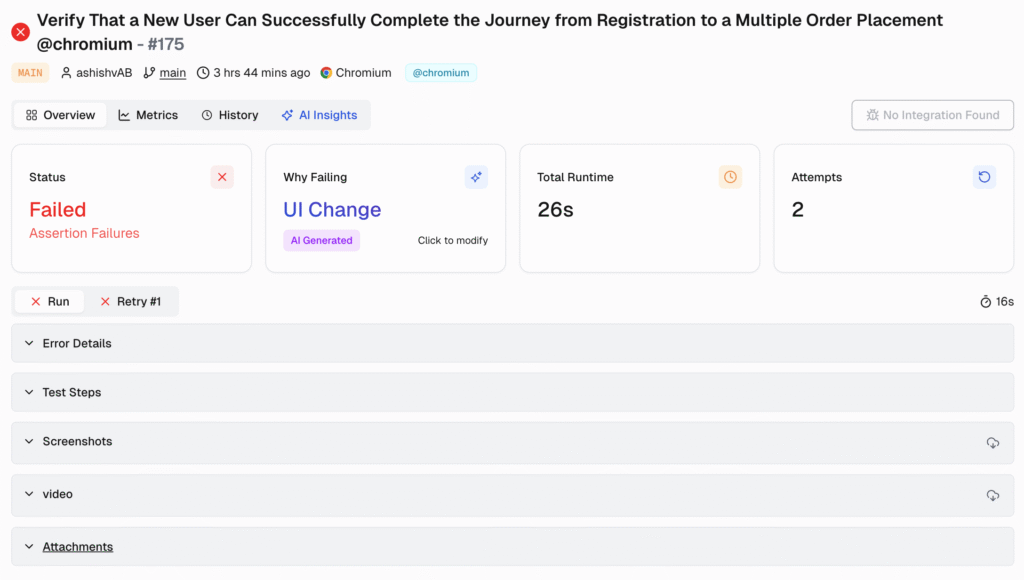Click the Chromium browser icon
Screen dimensions: 1024x580
click(x=326, y=73)
